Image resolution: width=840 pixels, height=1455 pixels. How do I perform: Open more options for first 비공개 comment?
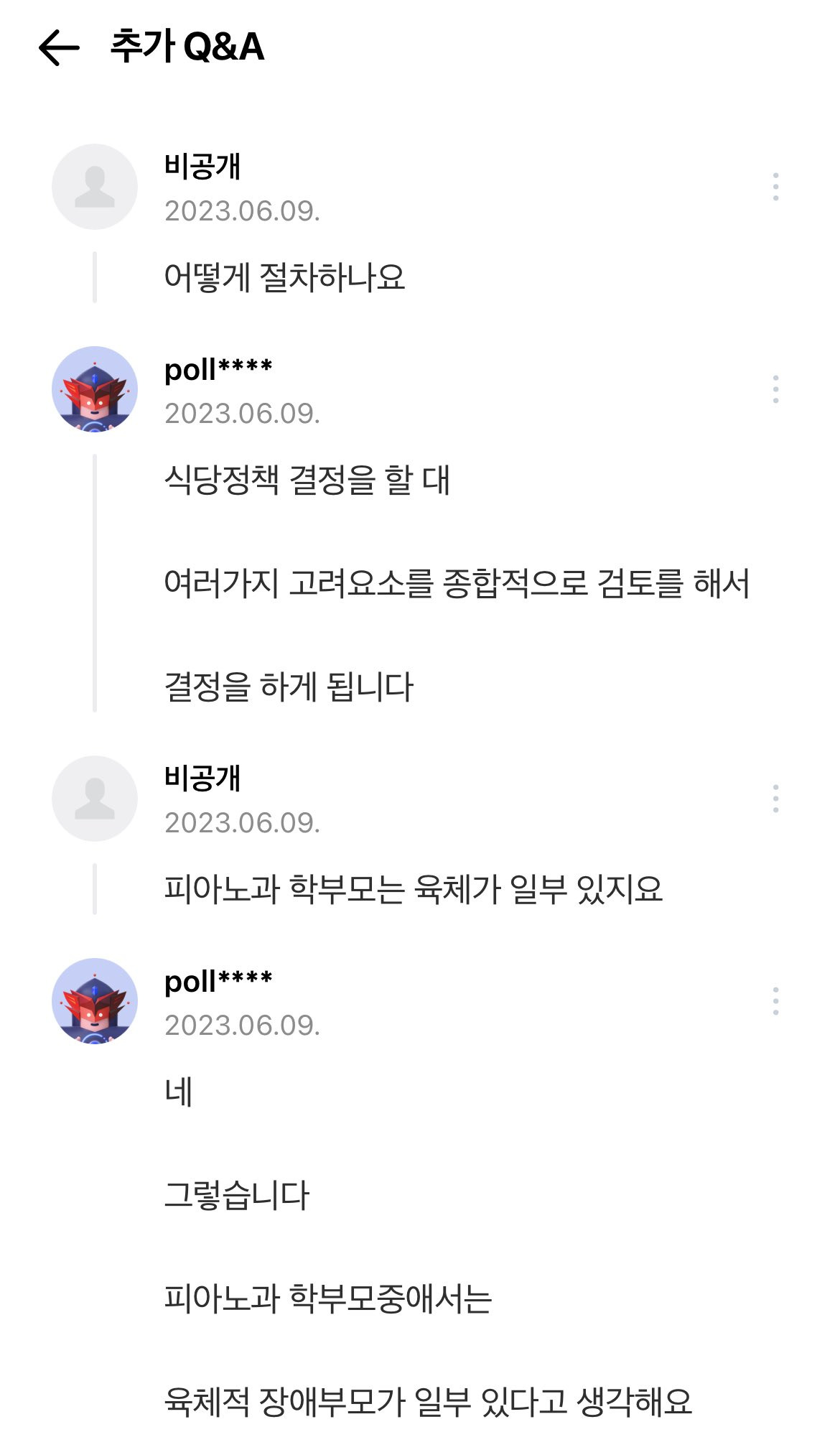pyautogui.click(x=775, y=187)
